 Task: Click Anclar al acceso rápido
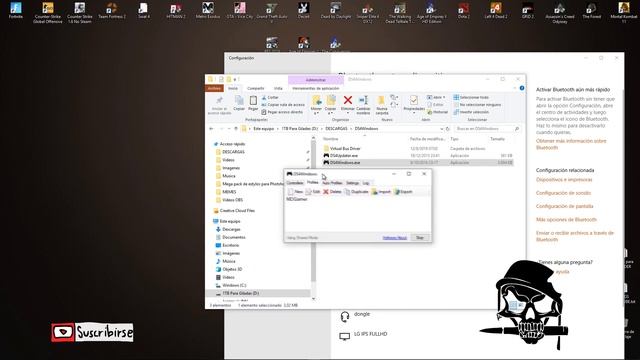[219, 105]
